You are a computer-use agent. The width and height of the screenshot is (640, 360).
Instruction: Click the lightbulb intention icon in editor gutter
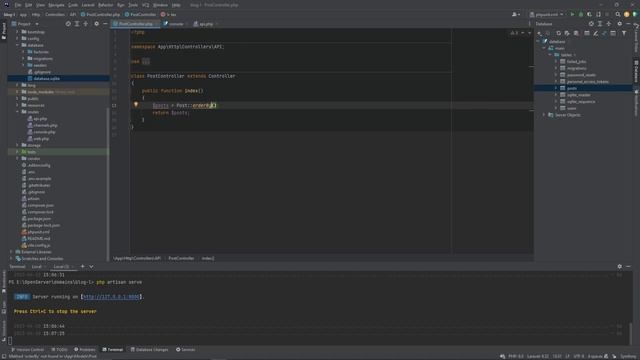(x=136, y=105)
